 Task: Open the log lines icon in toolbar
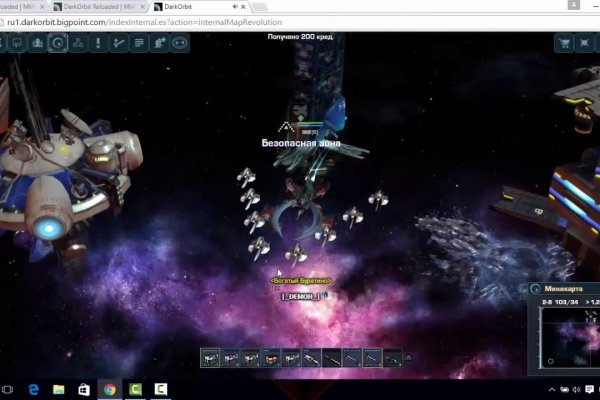point(139,43)
